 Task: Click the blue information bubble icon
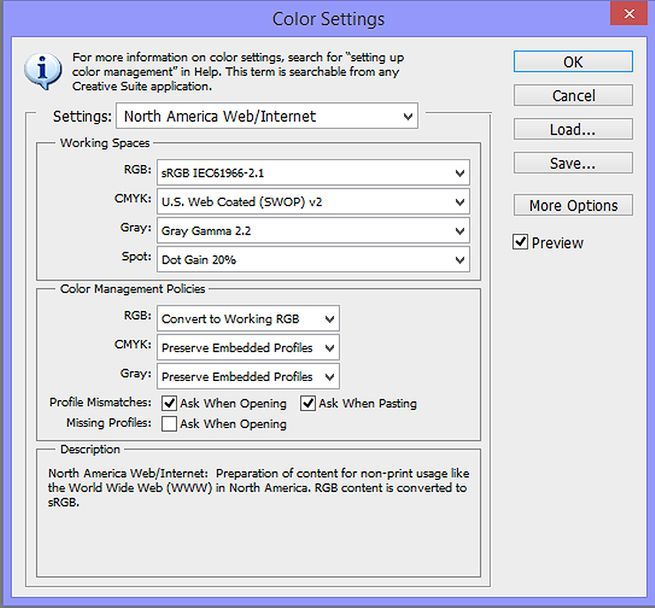[x=43, y=71]
